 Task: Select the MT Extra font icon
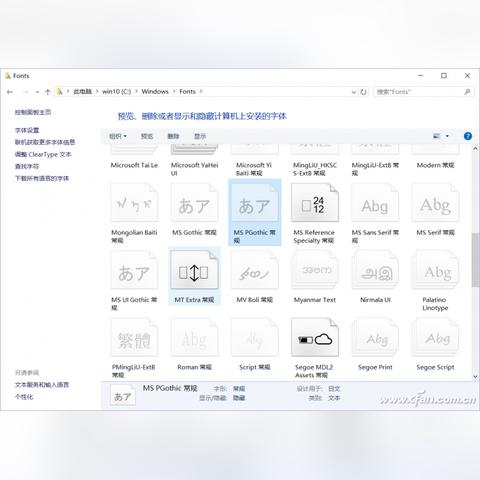[194, 270]
